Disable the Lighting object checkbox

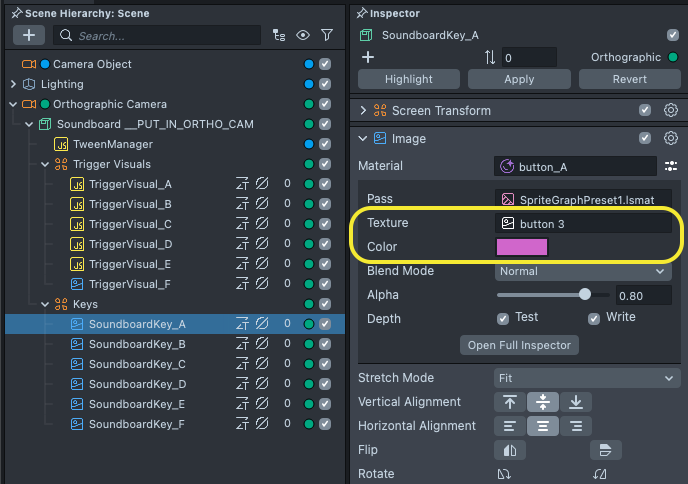click(325, 84)
